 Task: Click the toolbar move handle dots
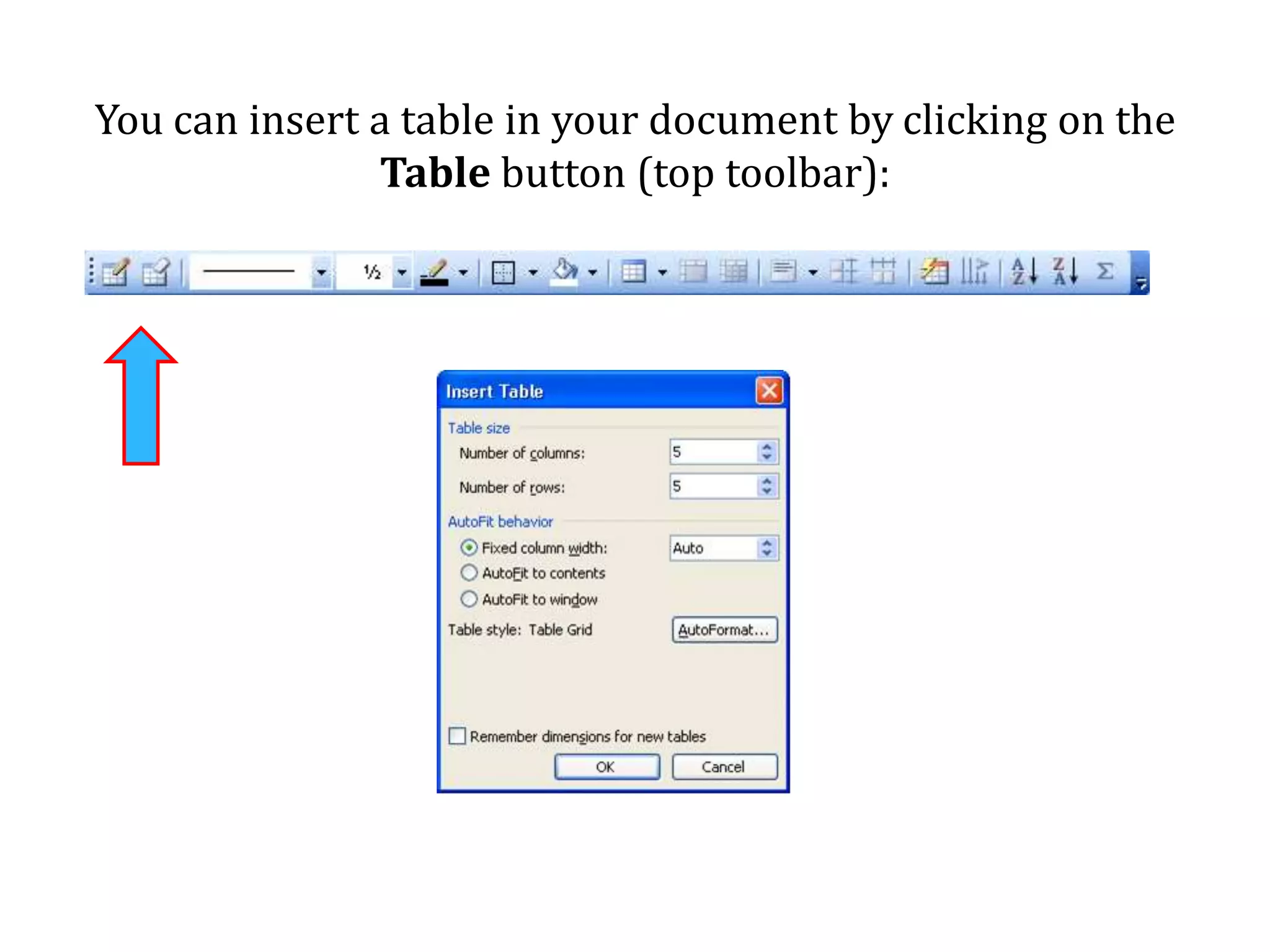pos(91,271)
